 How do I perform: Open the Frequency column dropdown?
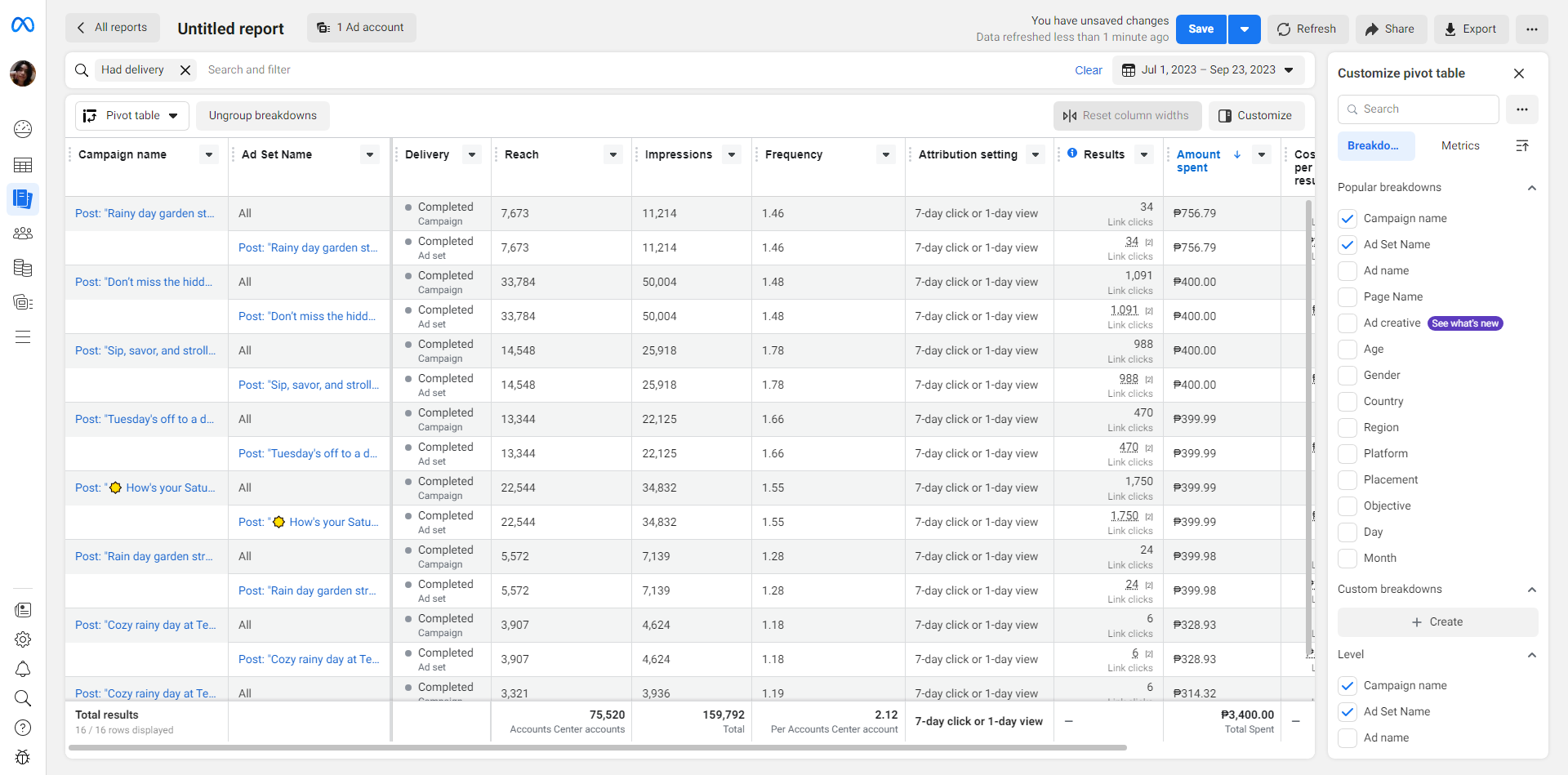(885, 154)
